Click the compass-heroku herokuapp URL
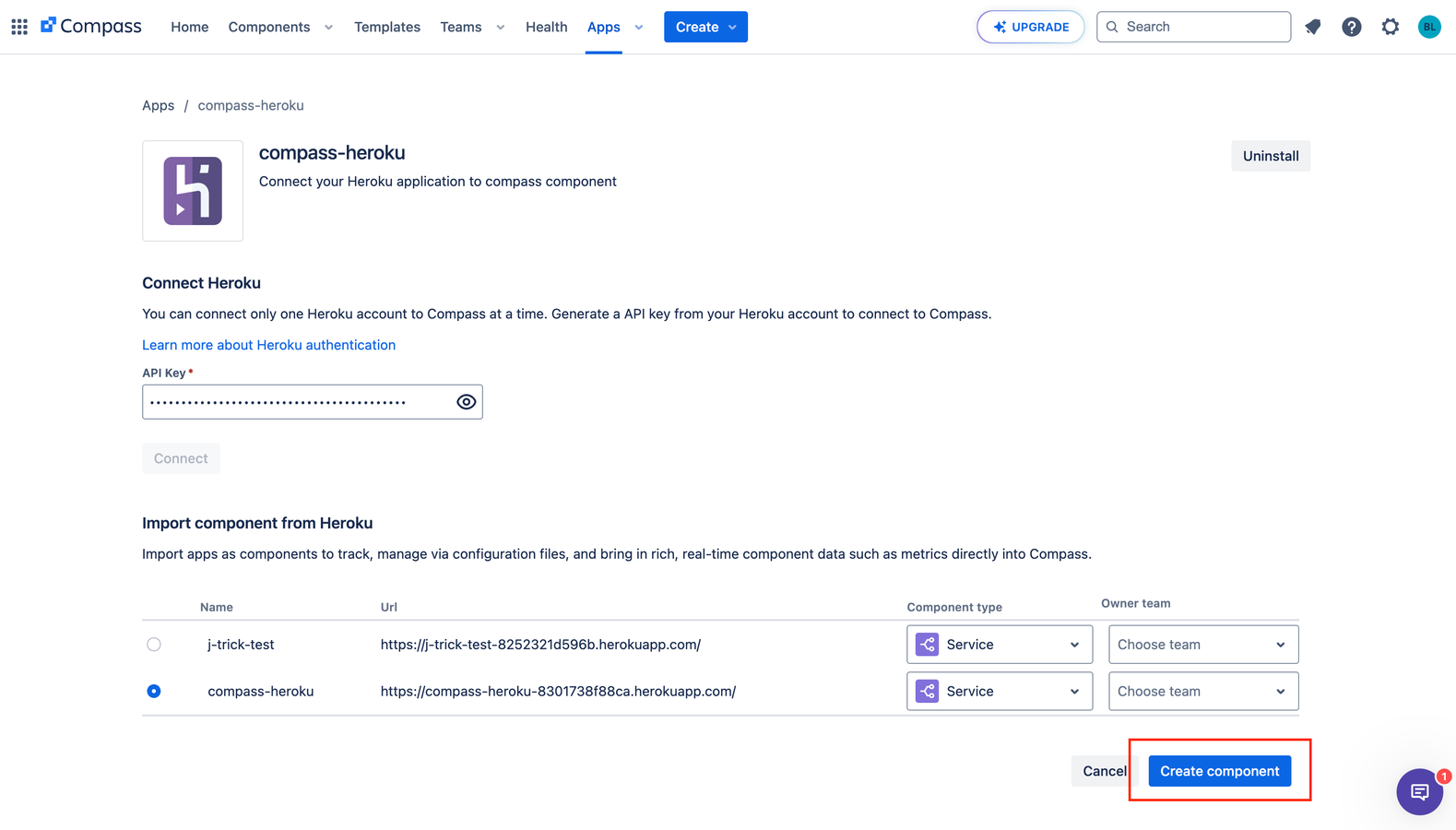This screenshot has width=1456, height=830. [x=558, y=691]
